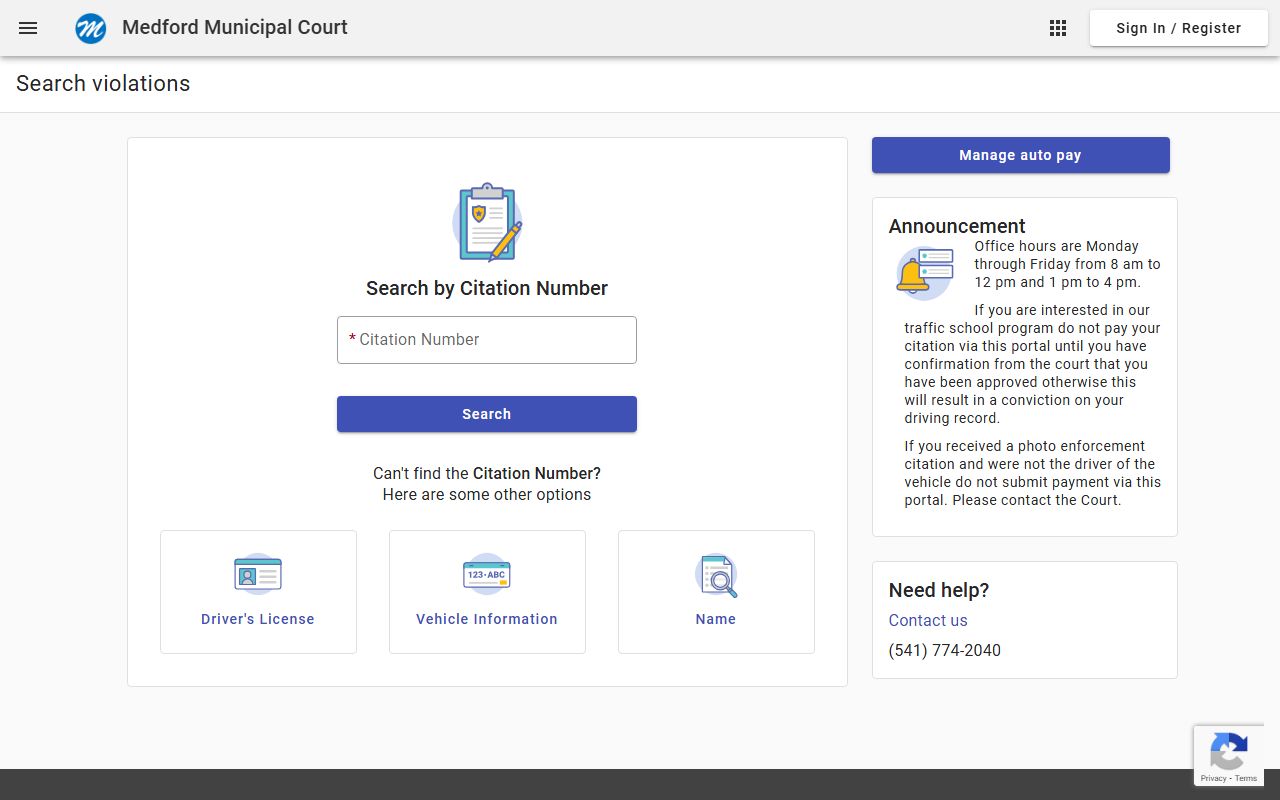Open the reCAPTCHA Terms link
The width and height of the screenshot is (1280, 800).
point(1246,778)
